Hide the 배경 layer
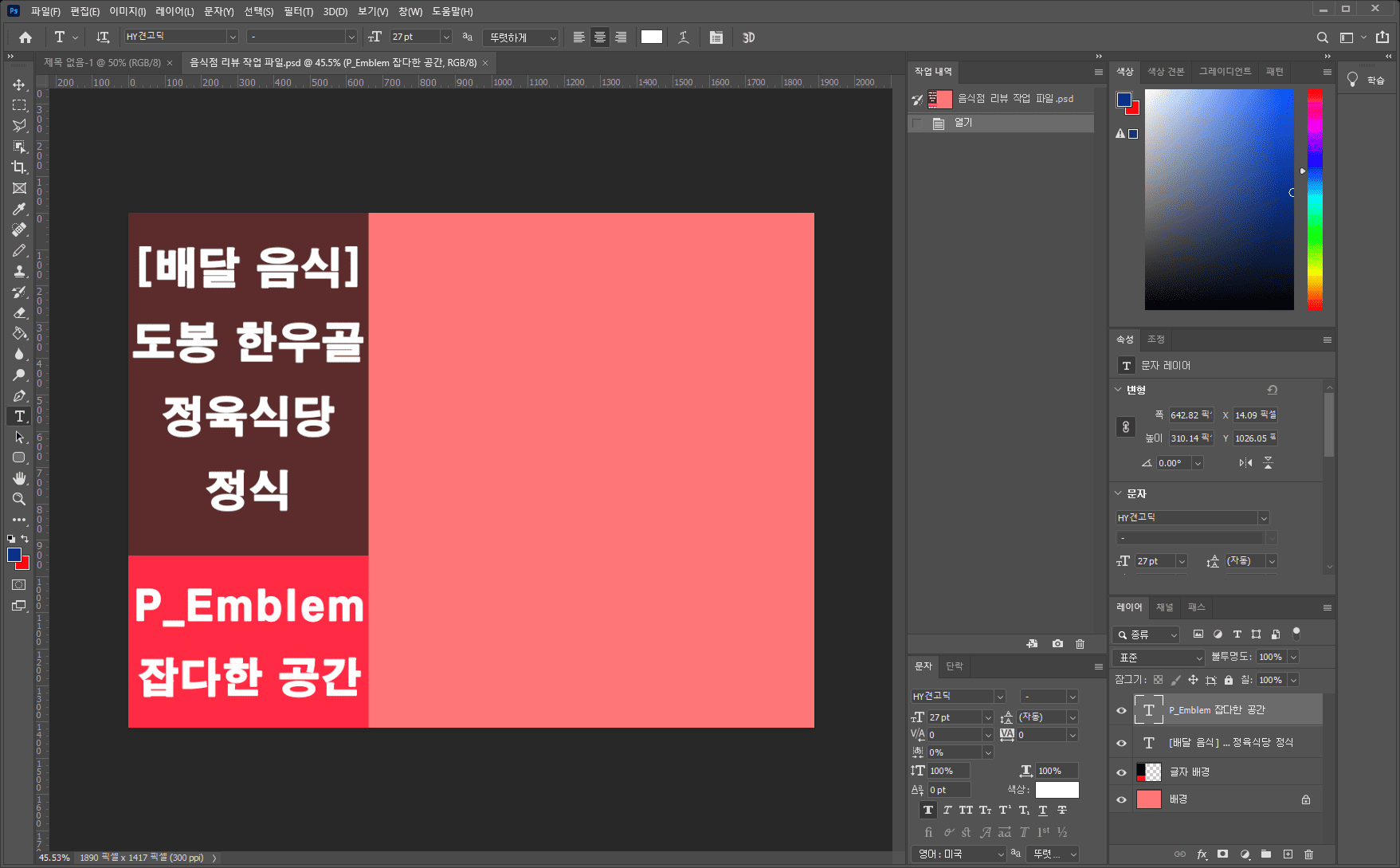The image size is (1400, 868). click(x=1120, y=799)
